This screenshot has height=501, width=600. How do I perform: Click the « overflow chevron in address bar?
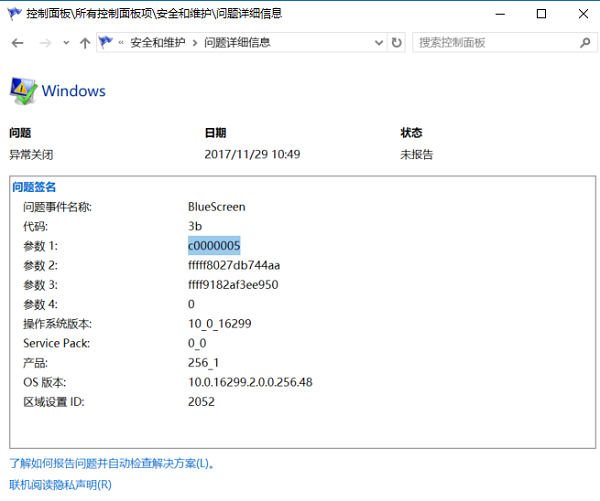point(121,42)
